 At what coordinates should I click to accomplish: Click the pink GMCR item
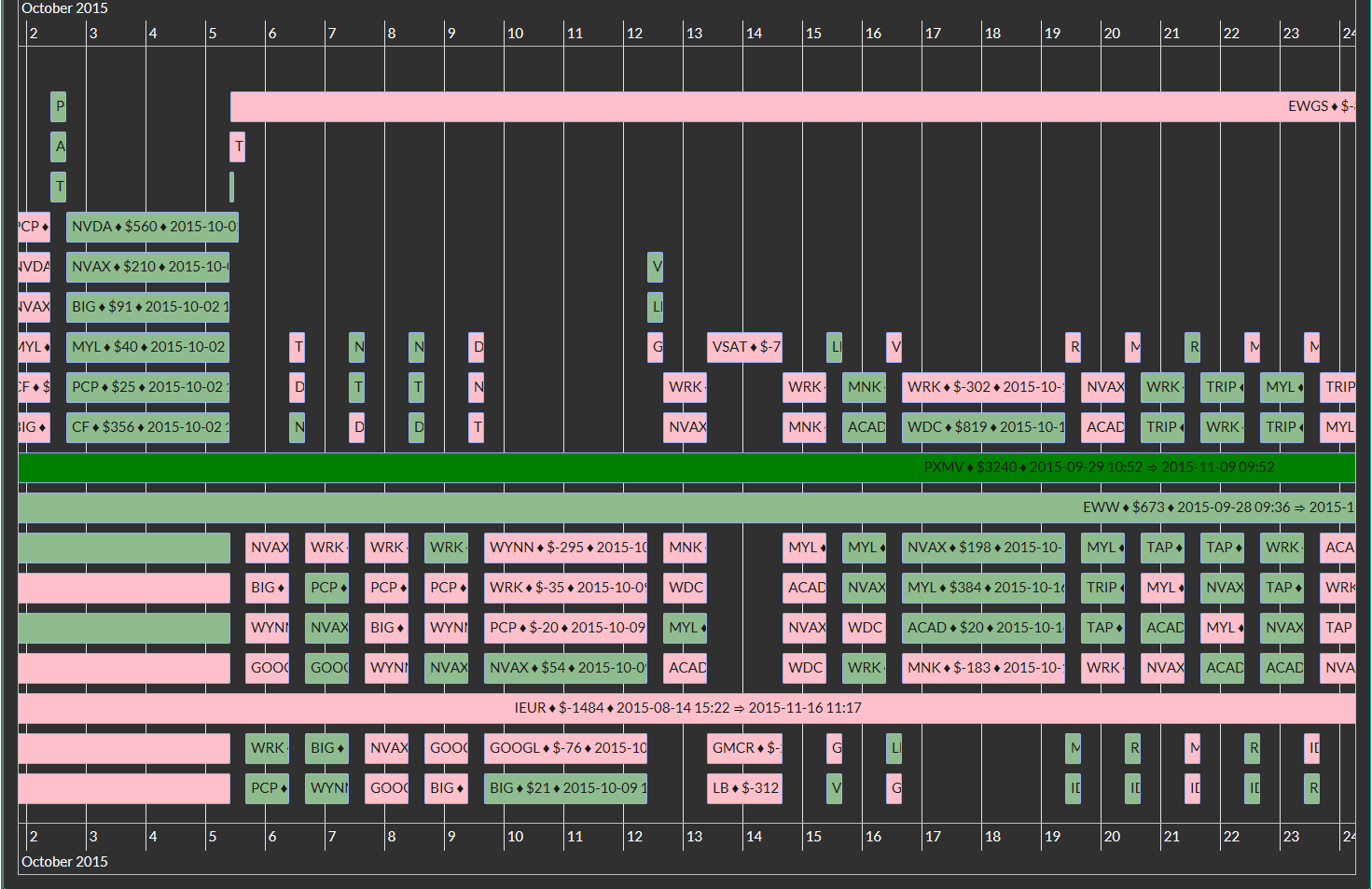coord(744,748)
